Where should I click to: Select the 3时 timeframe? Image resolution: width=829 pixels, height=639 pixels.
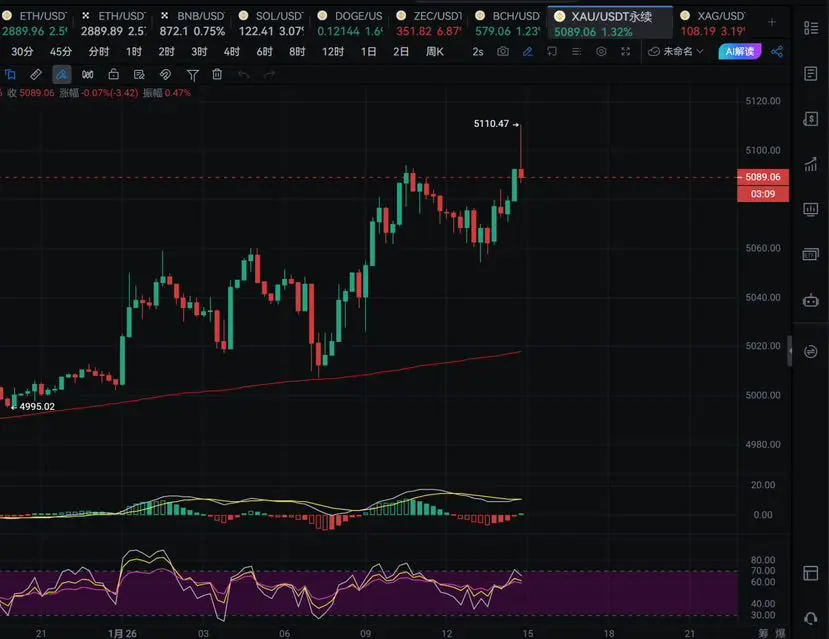point(199,51)
